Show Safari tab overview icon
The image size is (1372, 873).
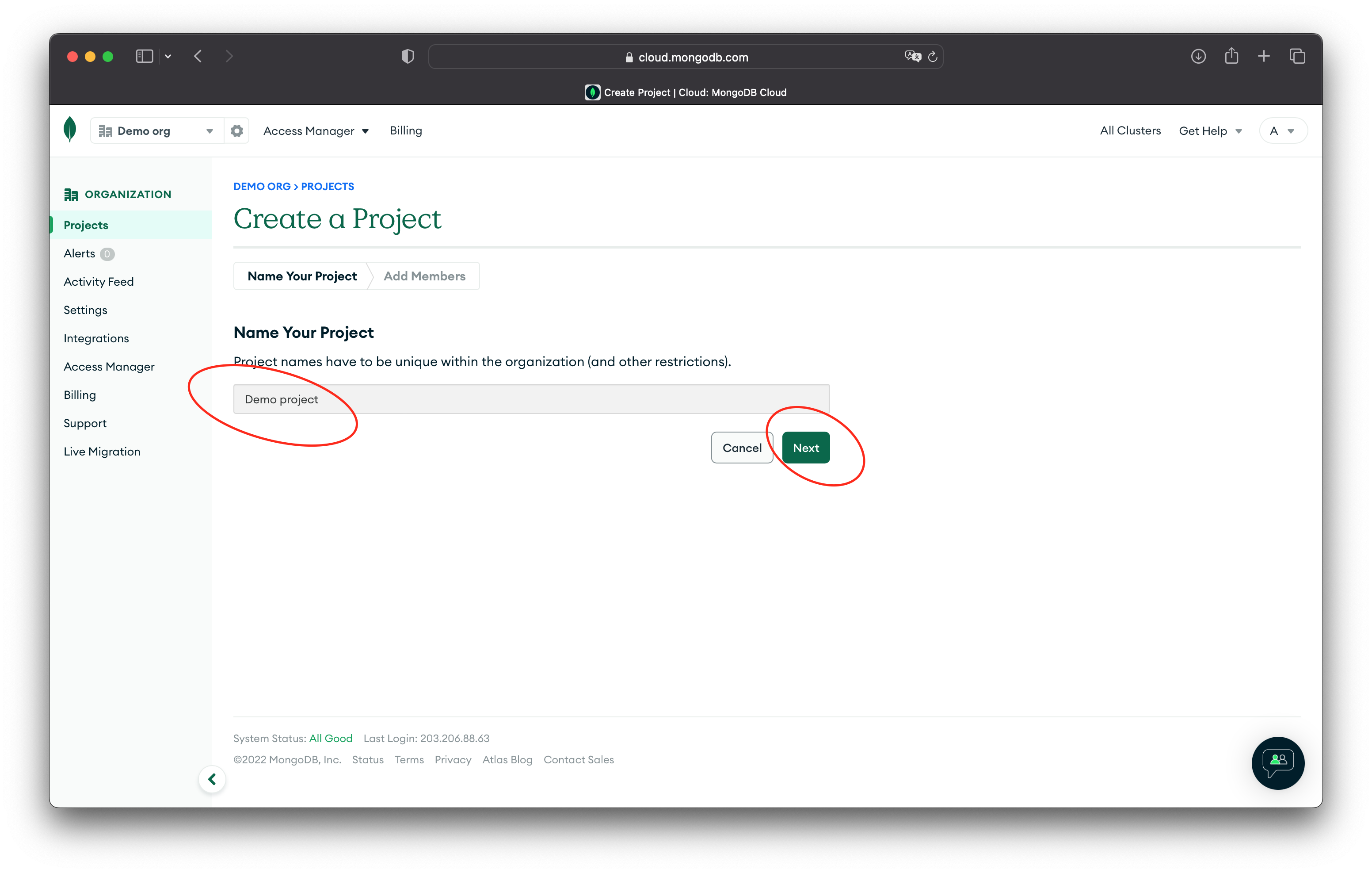tap(1297, 57)
